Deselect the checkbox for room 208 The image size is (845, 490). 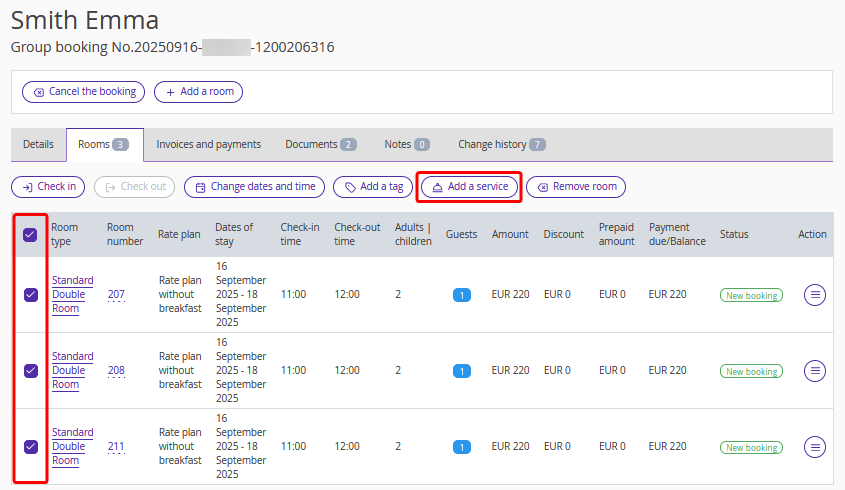click(x=30, y=371)
